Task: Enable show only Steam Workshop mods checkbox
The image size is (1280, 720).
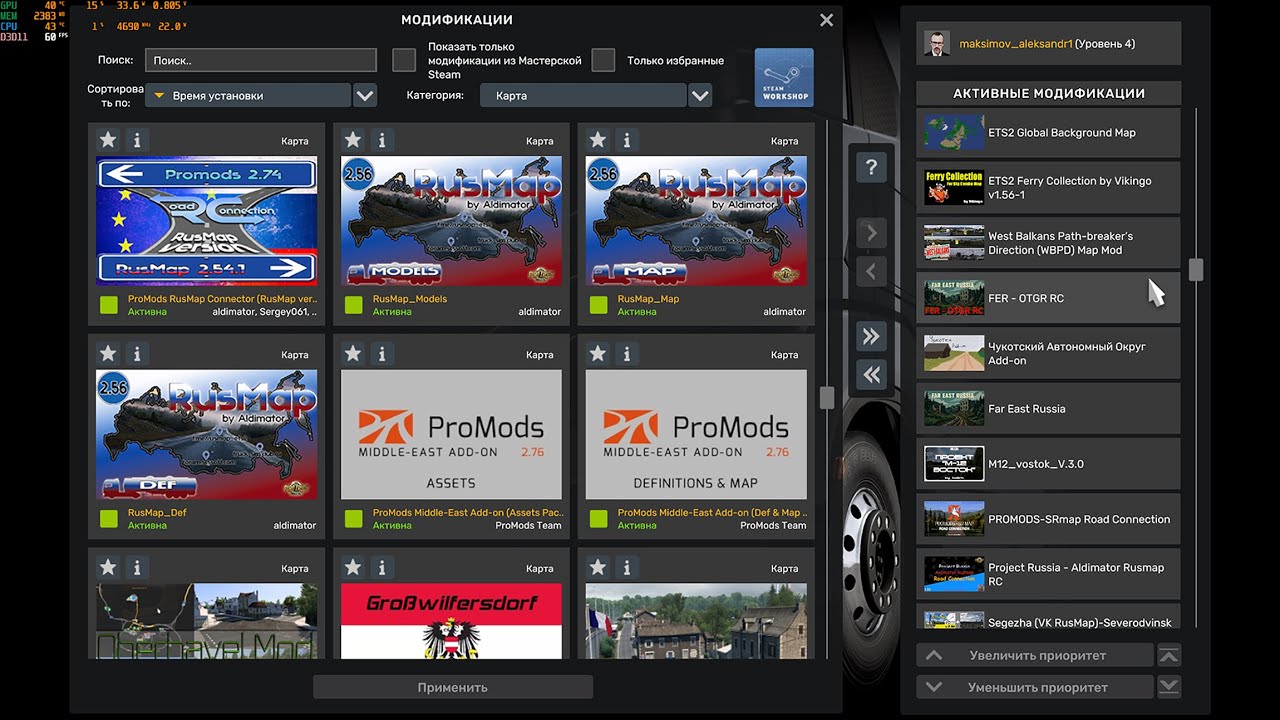Action: point(404,60)
